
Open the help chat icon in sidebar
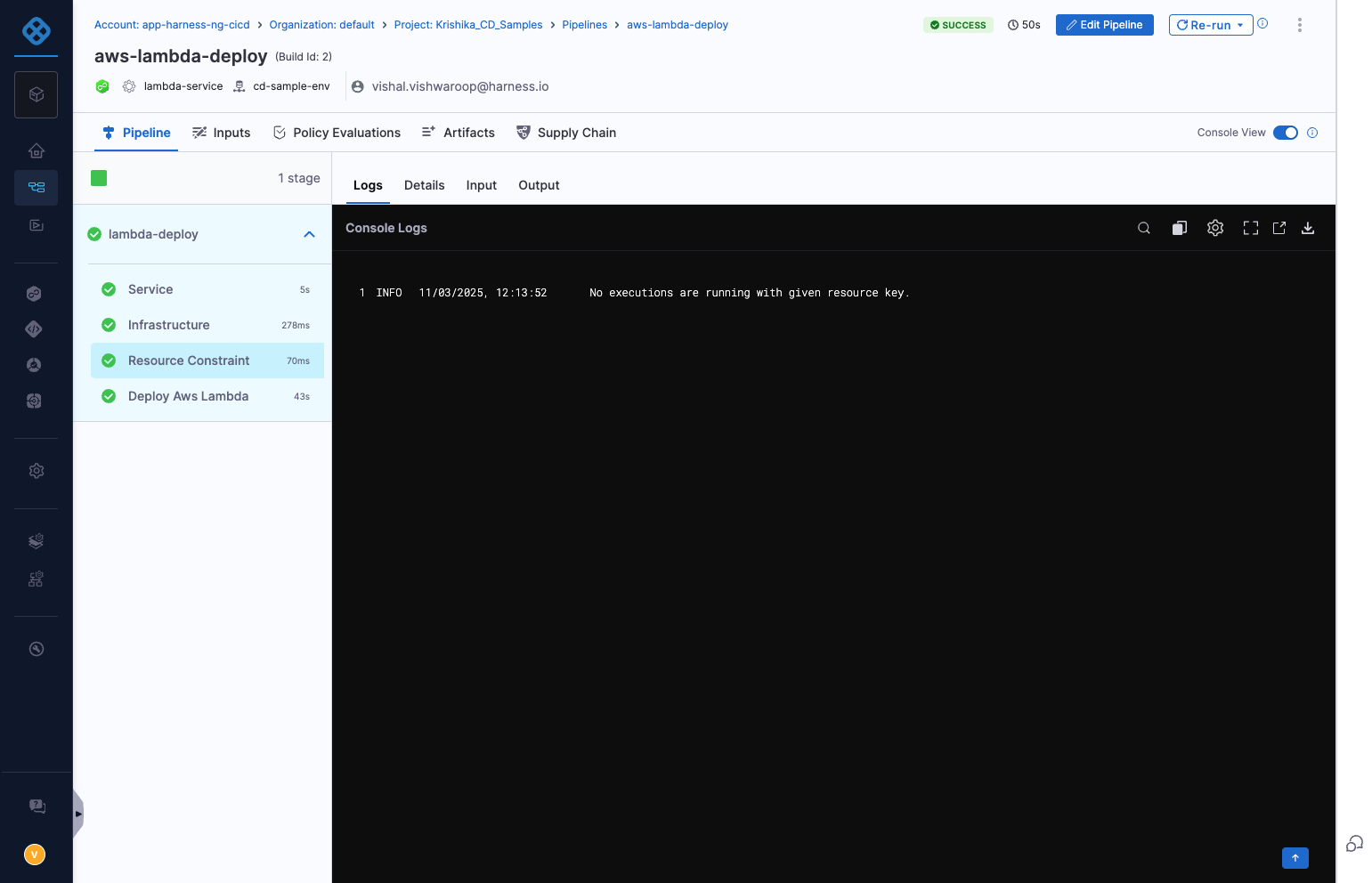coord(37,806)
